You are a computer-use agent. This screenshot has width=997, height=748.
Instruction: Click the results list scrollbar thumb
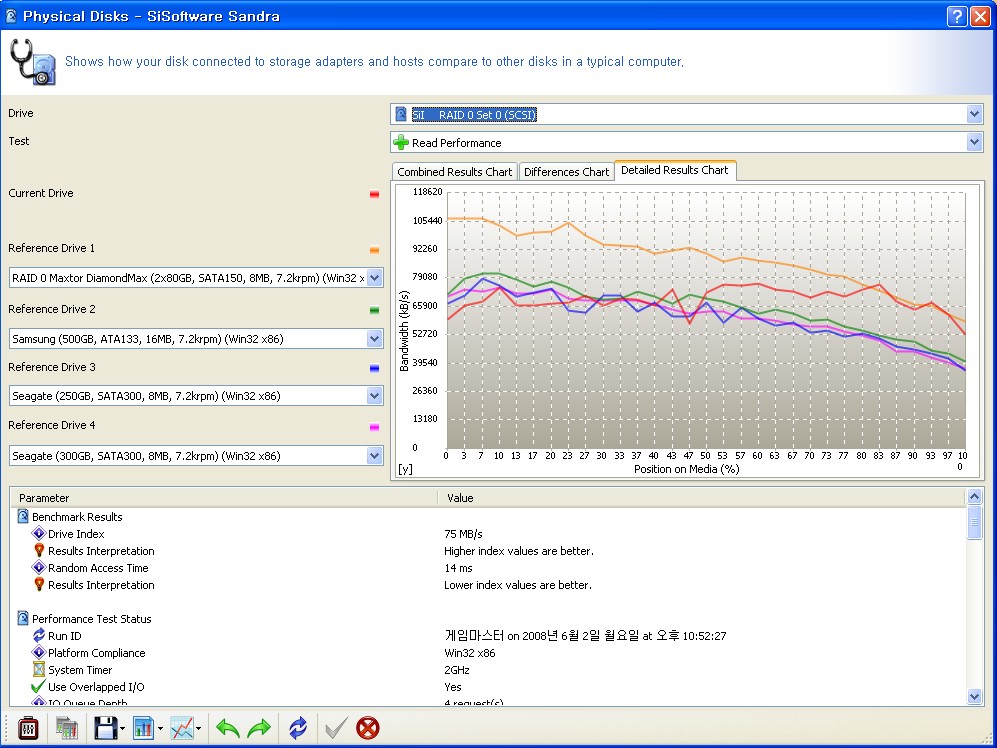click(x=974, y=523)
